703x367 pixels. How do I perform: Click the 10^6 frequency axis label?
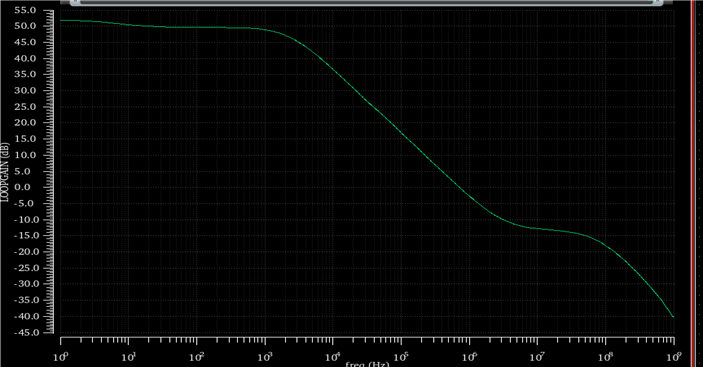click(x=469, y=356)
